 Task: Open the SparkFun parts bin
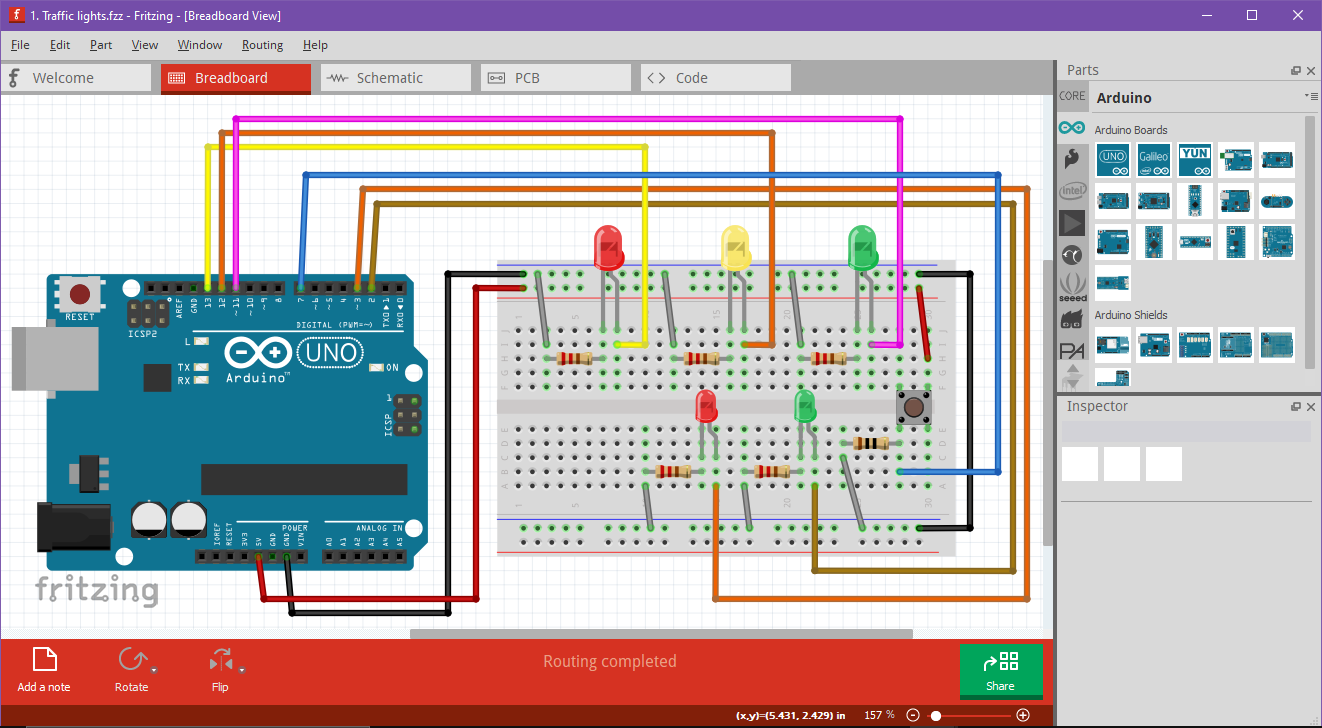1072,156
